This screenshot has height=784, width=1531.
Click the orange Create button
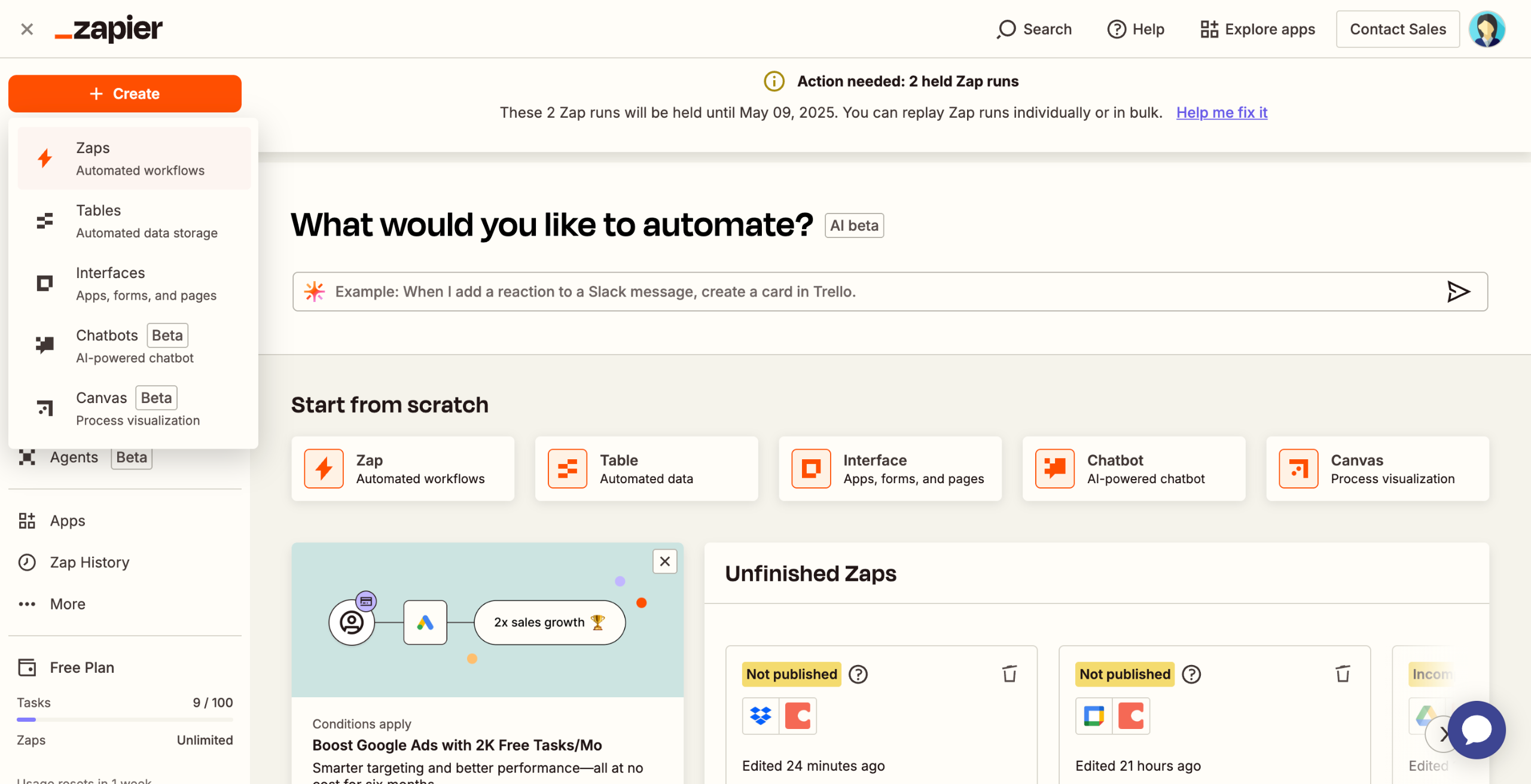click(125, 94)
